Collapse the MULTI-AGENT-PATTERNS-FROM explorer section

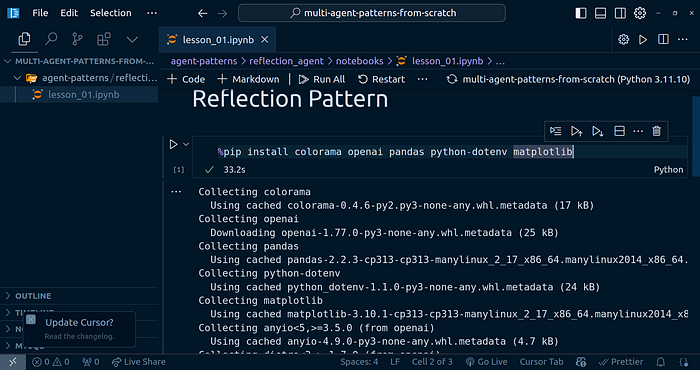79,61
